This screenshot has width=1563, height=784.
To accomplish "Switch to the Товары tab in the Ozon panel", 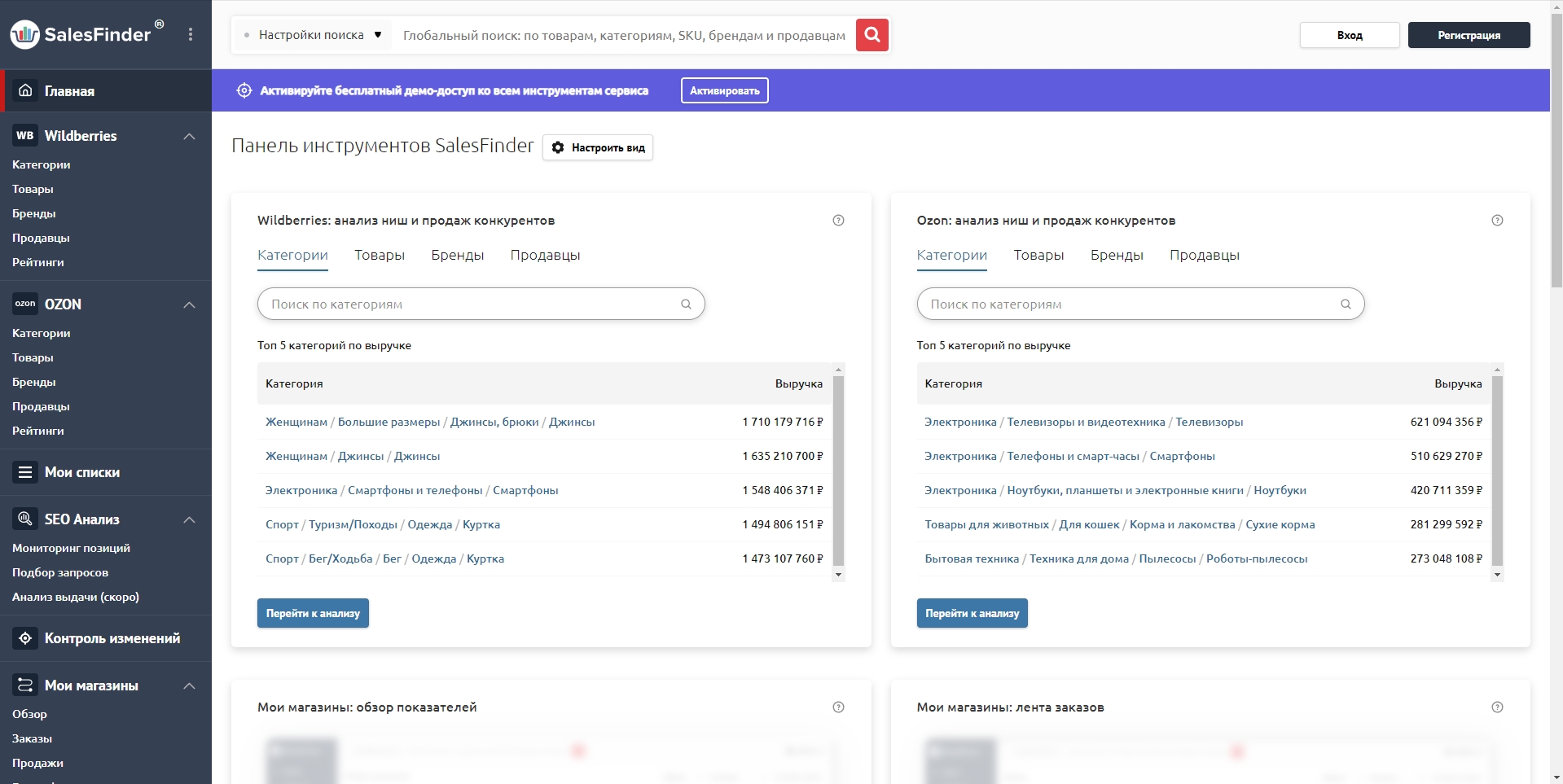I will (1038, 255).
